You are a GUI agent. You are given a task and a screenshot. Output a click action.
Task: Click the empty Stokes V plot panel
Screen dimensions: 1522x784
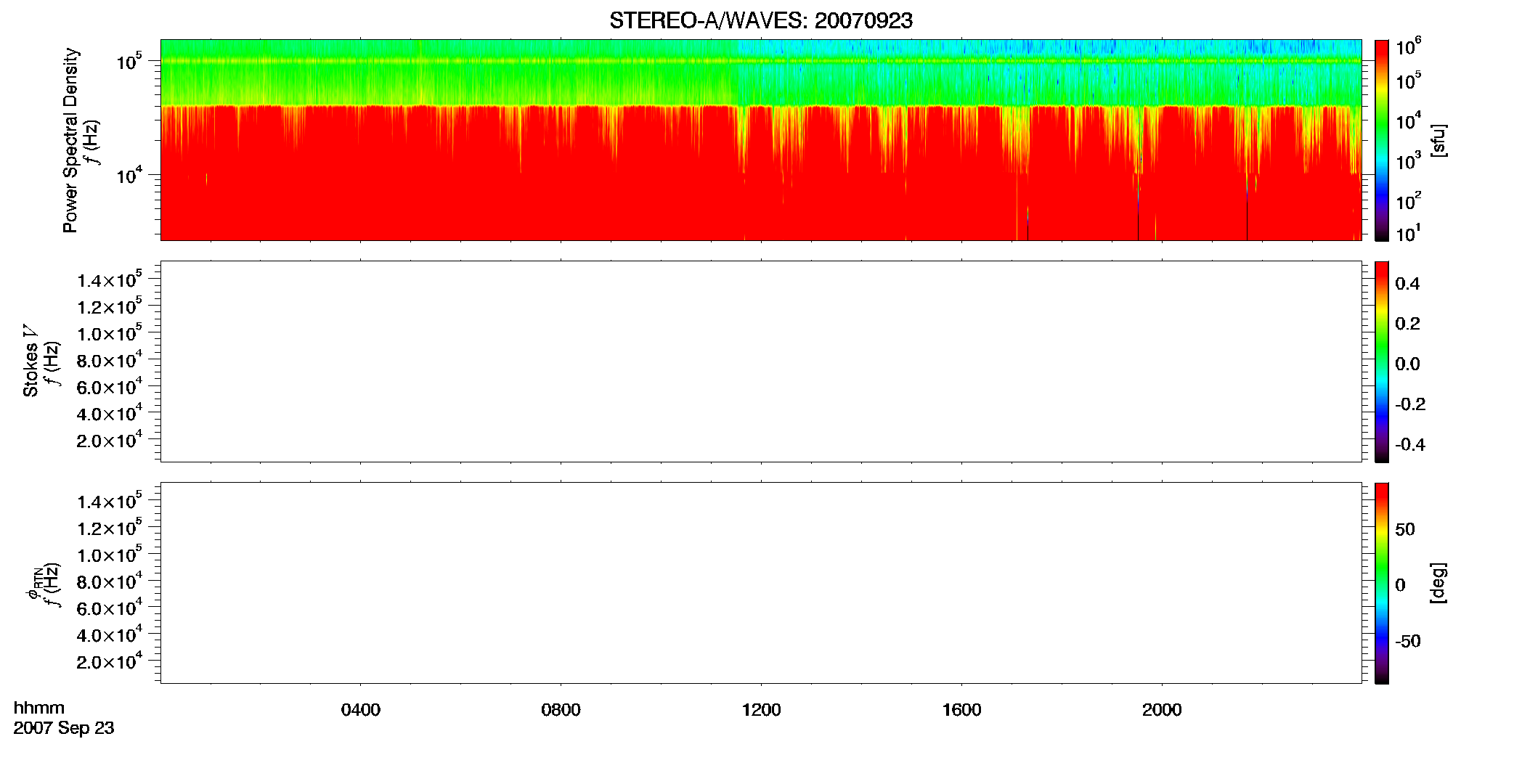pos(761,362)
